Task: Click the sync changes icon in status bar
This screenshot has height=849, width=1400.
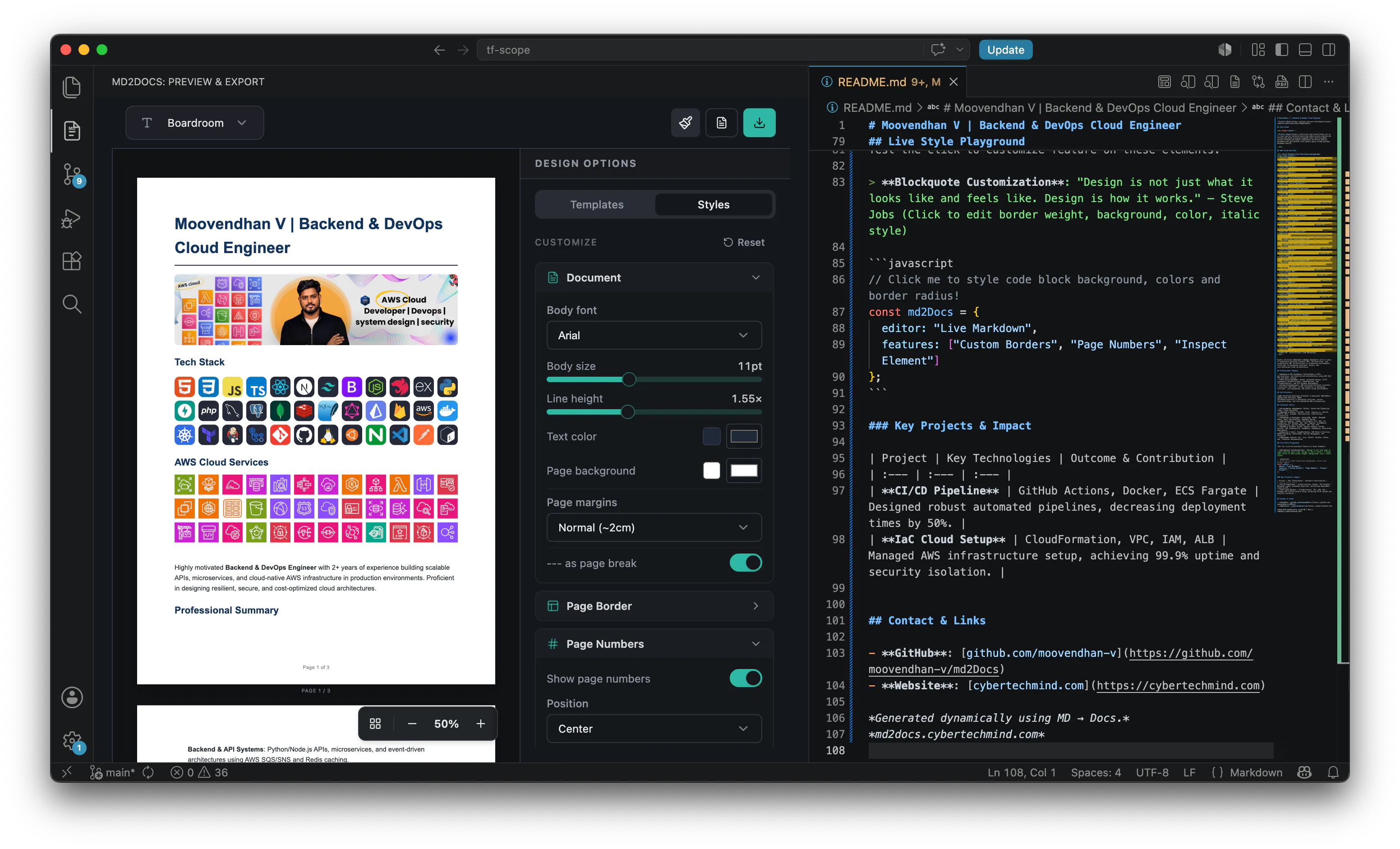Action: coord(148,772)
